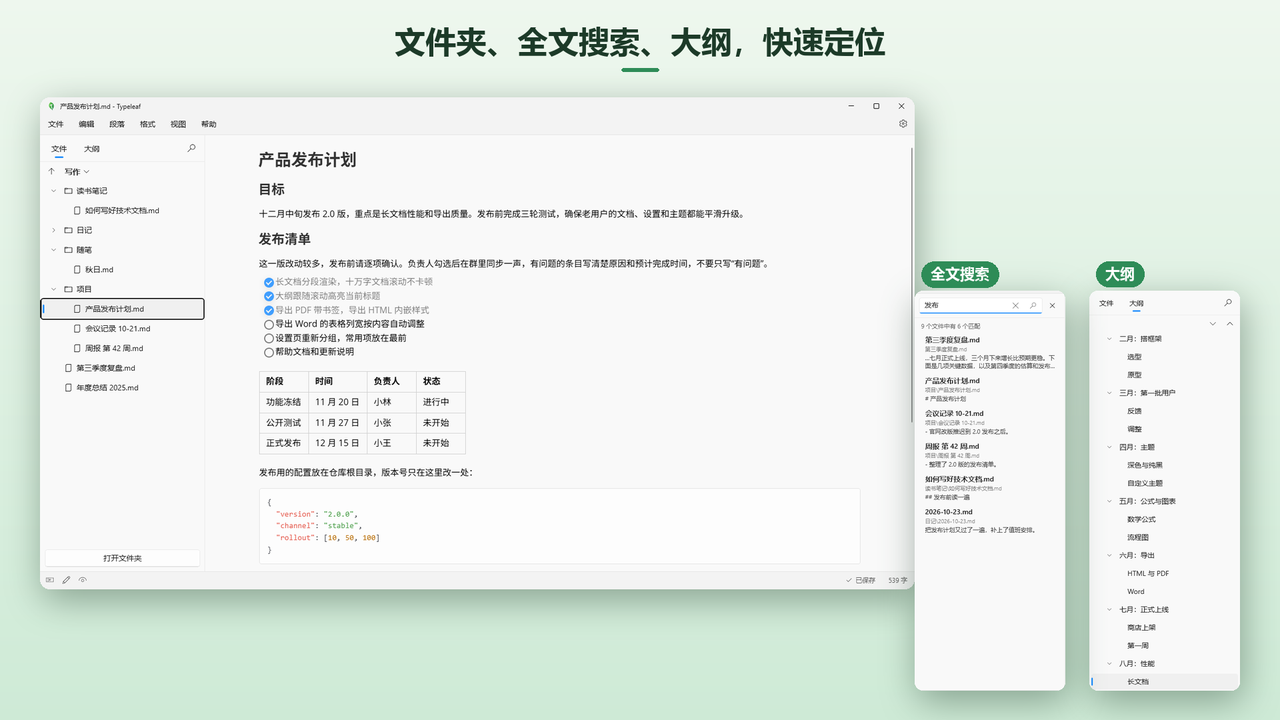Click the 已保存 saved indicator in status bar

click(x=860, y=580)
